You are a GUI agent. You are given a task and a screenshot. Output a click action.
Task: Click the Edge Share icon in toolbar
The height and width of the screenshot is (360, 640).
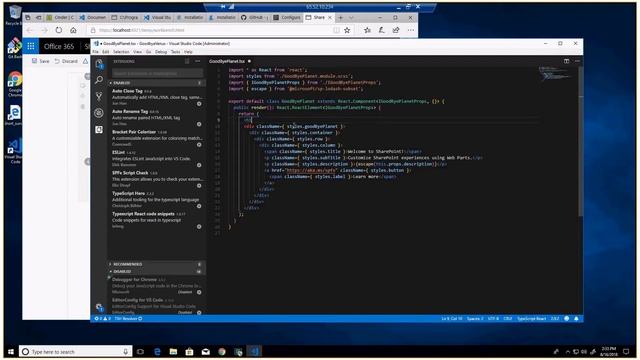pyautogui.click(x=396, y=30)
